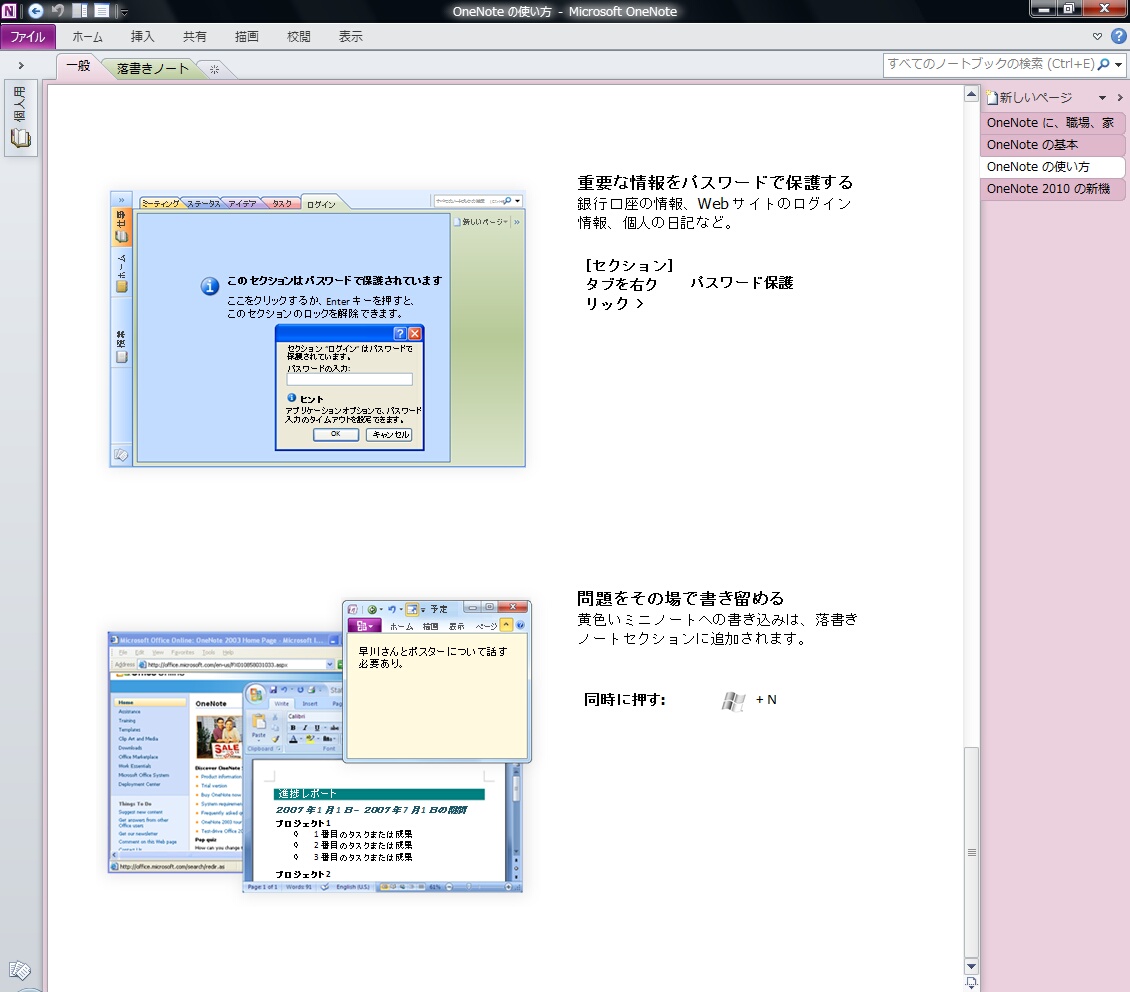Click the scroll down arrow on page scrollbar
Image resolution: width=1130 pixels, height=992 pixels.
coord(971,967)
